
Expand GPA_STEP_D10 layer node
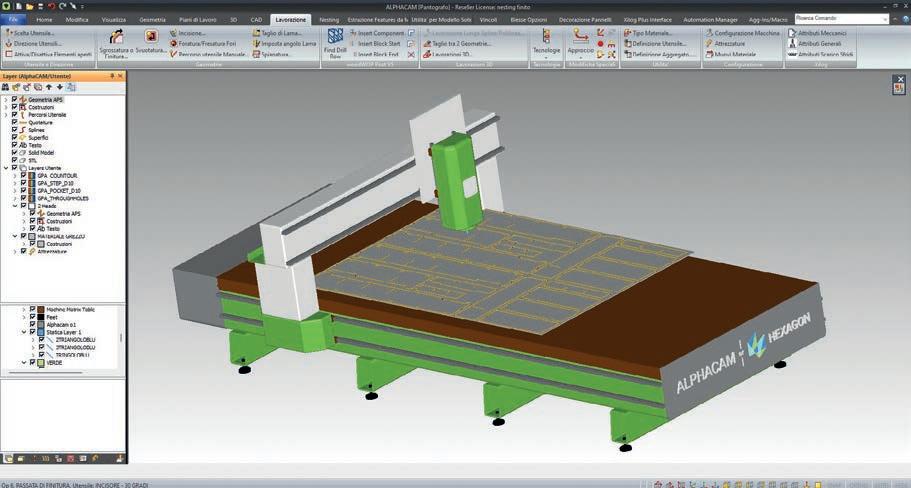[15, 183]
